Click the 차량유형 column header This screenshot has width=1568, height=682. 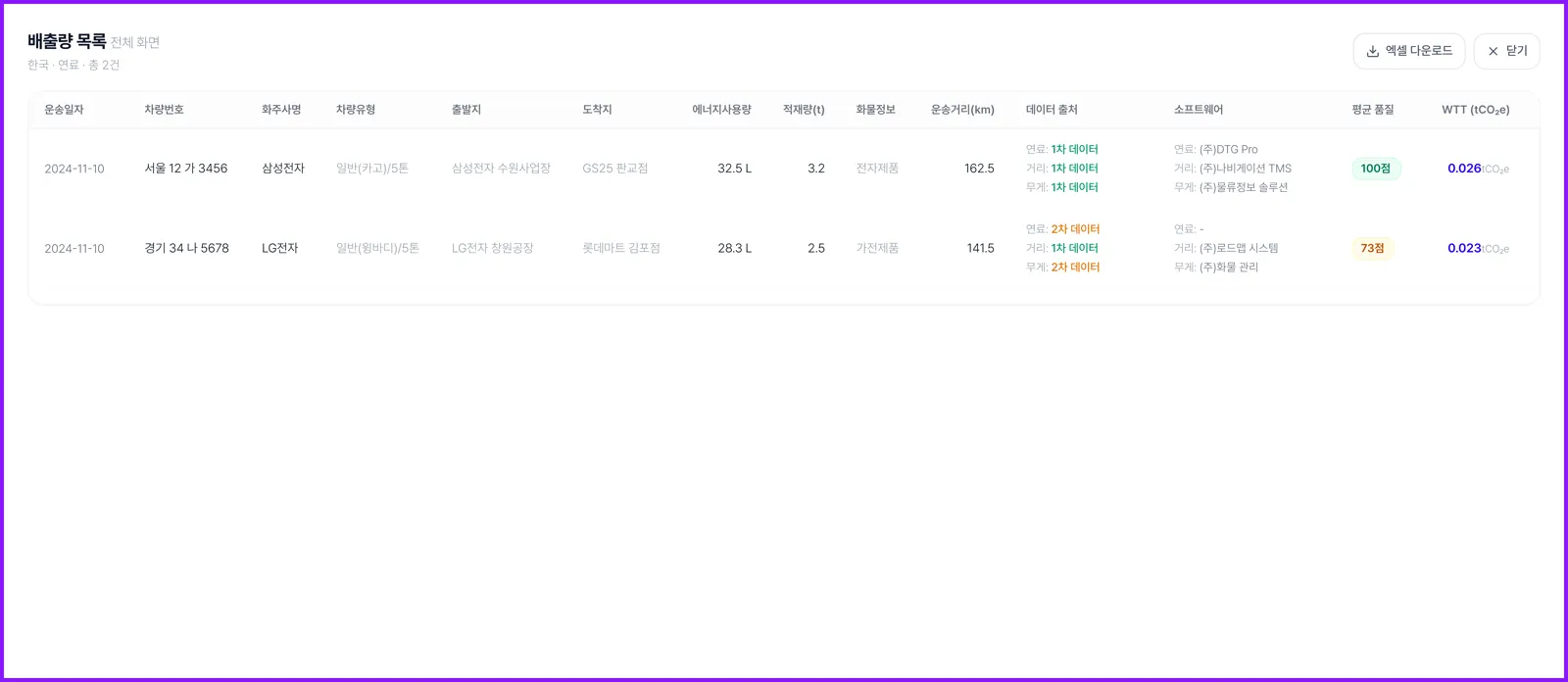click(x=356, y=110)
